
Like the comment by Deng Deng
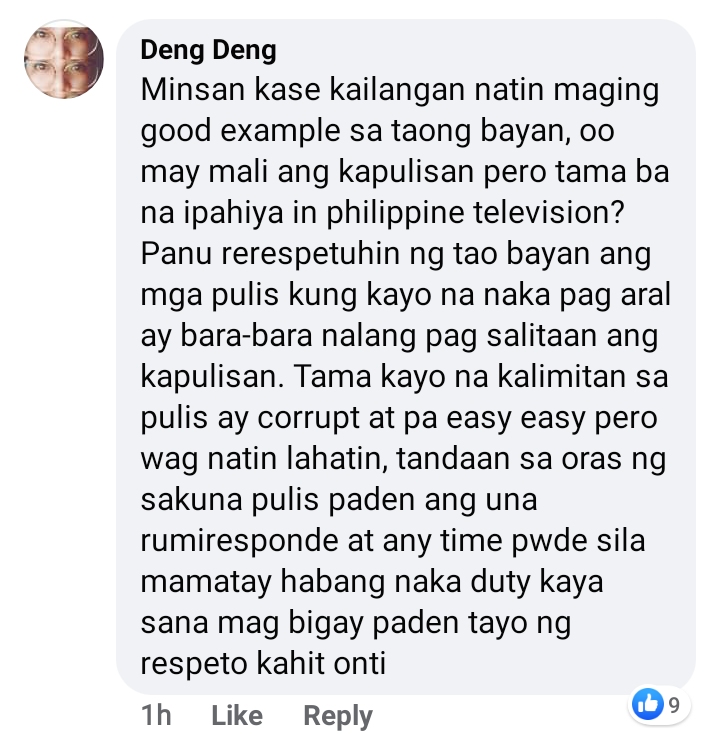[x=237, y=715]
